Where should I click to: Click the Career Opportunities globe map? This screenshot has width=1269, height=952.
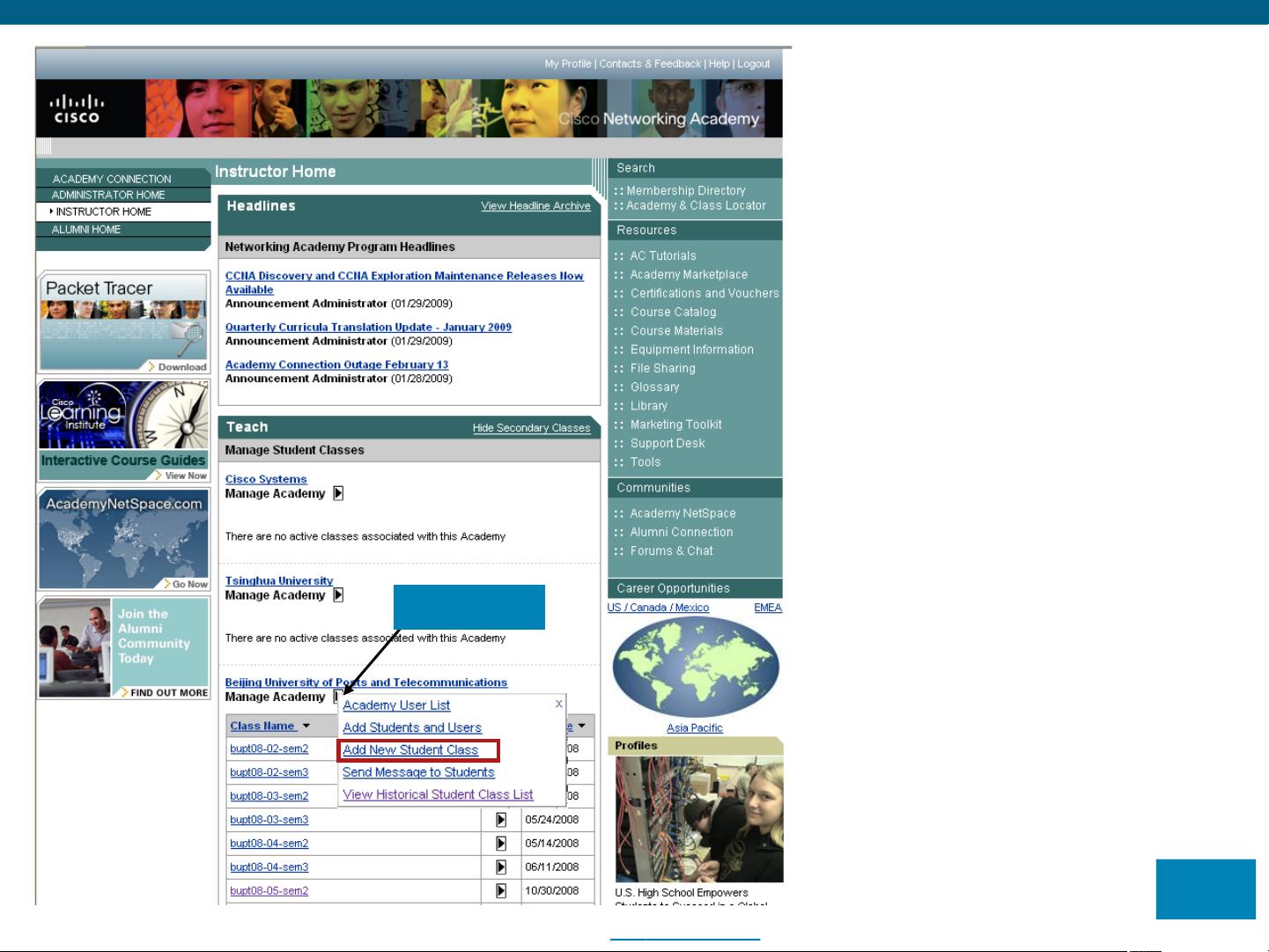click(695, 668)
